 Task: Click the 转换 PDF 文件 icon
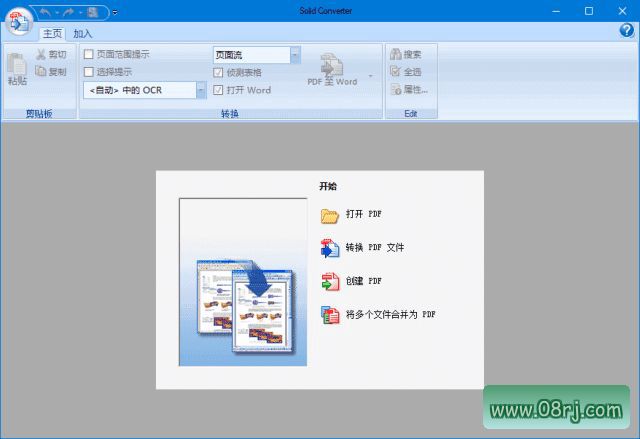coord(330,248)
